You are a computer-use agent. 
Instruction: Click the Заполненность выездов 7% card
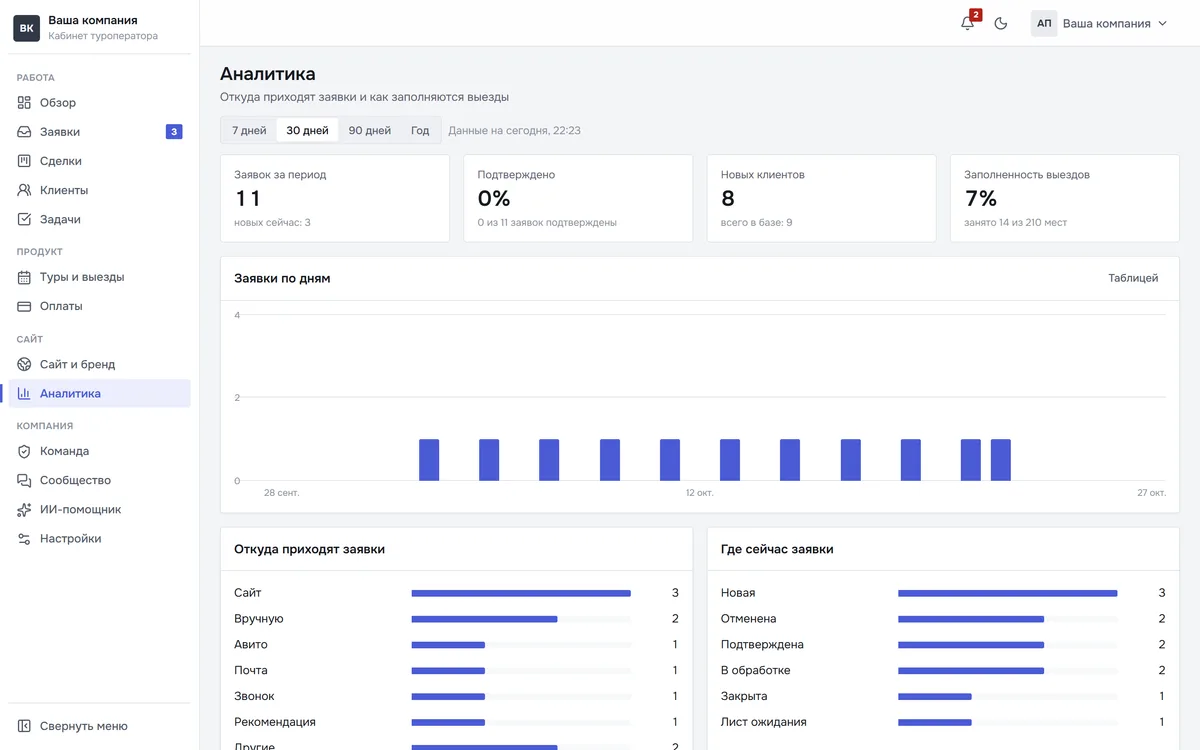[1065, 198]
